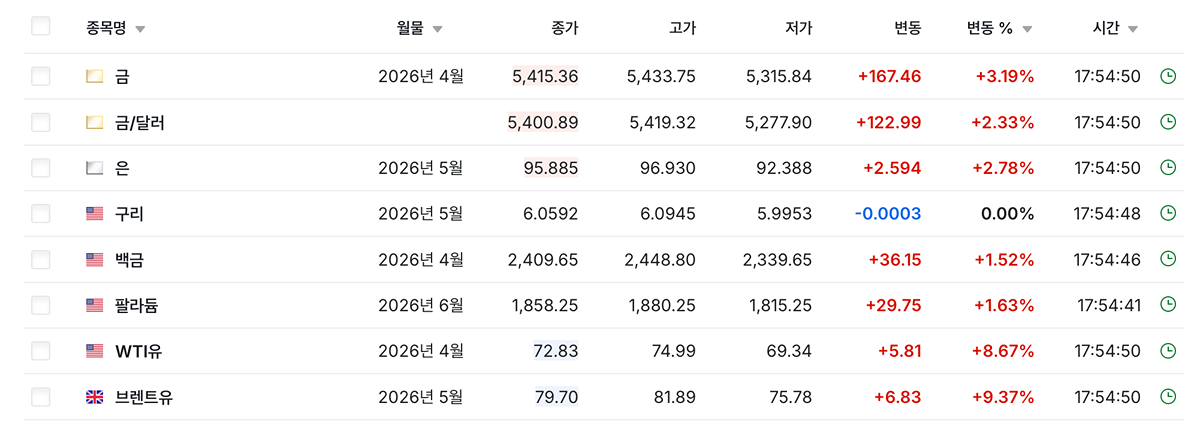
Task: Sort by the 변동 % column arrow
Action: tap(1027, 29)
